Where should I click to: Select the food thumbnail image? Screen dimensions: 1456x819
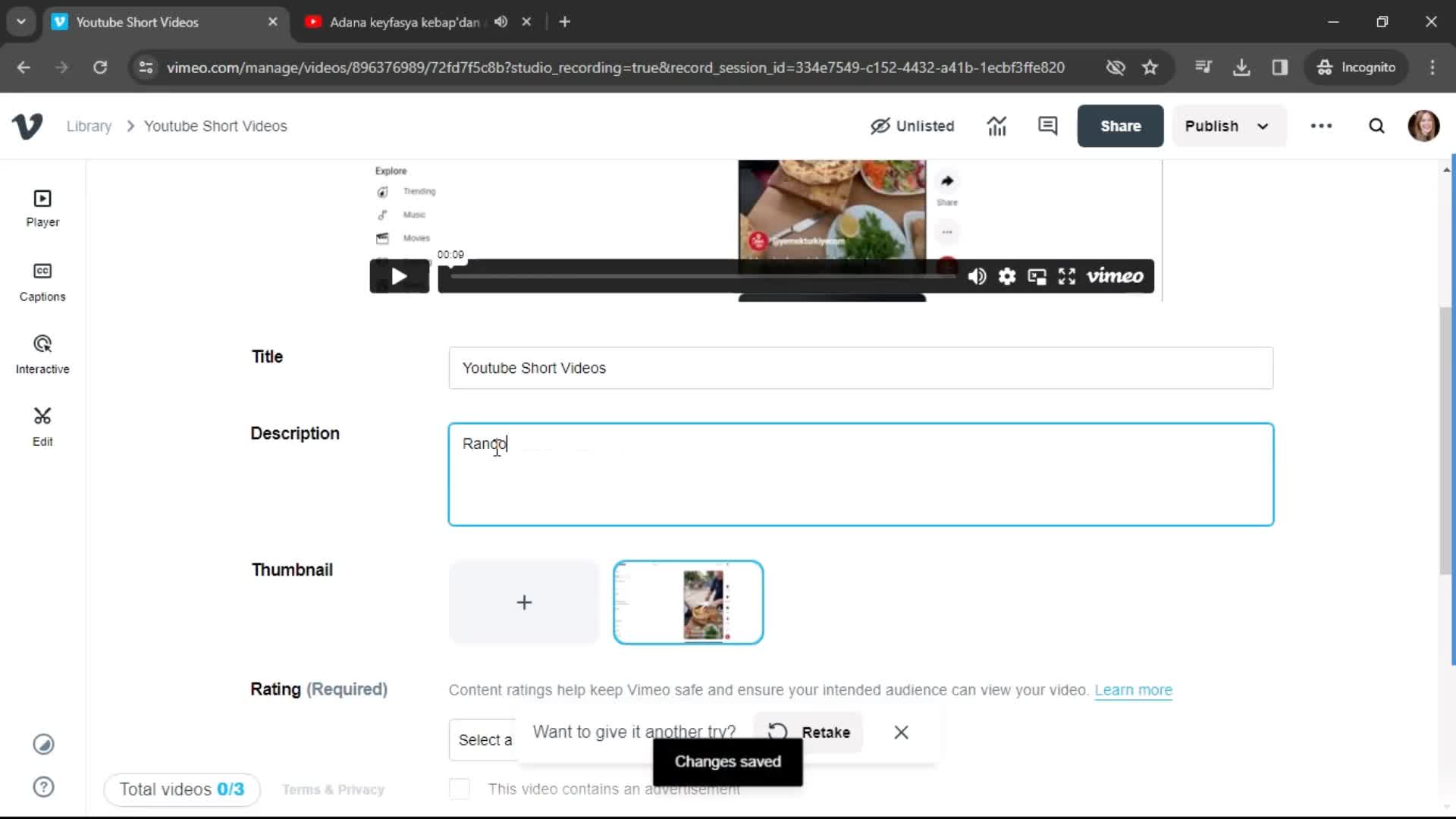[690, 602]
